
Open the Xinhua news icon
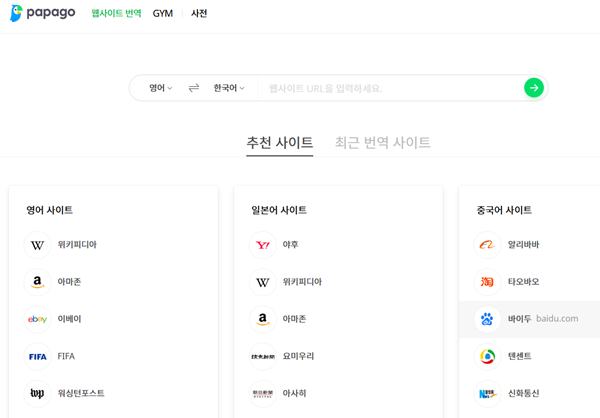click(488, 394)
